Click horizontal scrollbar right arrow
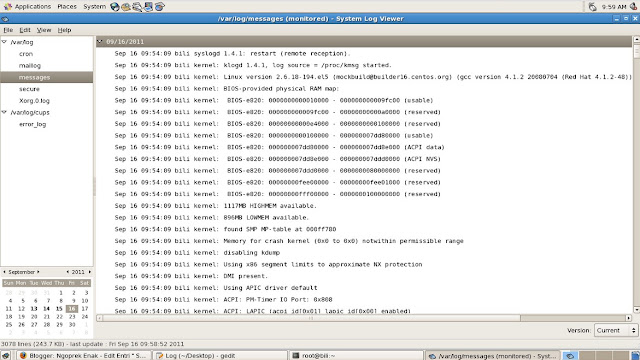 [x=629, y=318]
